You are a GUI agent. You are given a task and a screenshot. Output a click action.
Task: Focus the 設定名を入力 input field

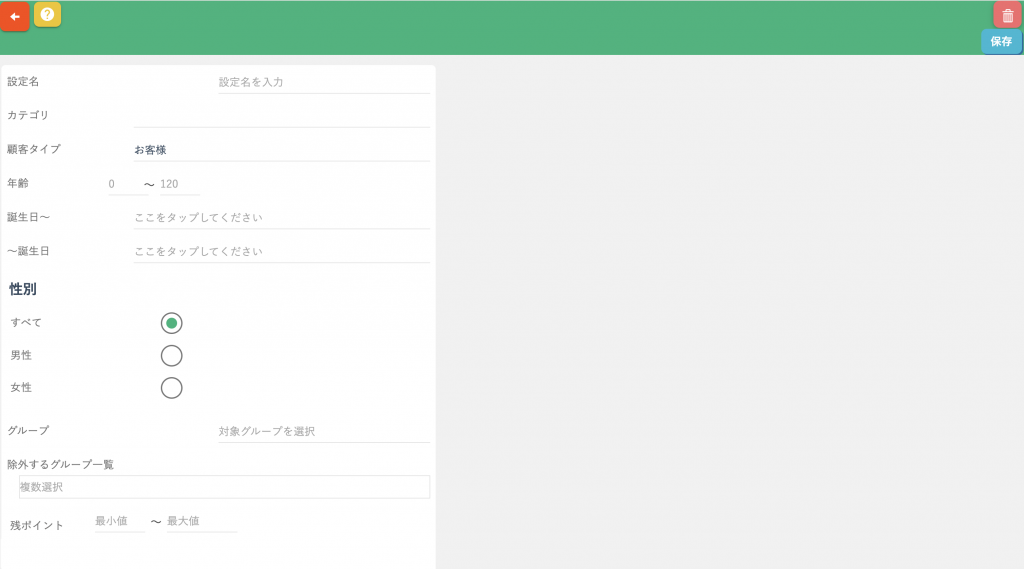(324, 82)
